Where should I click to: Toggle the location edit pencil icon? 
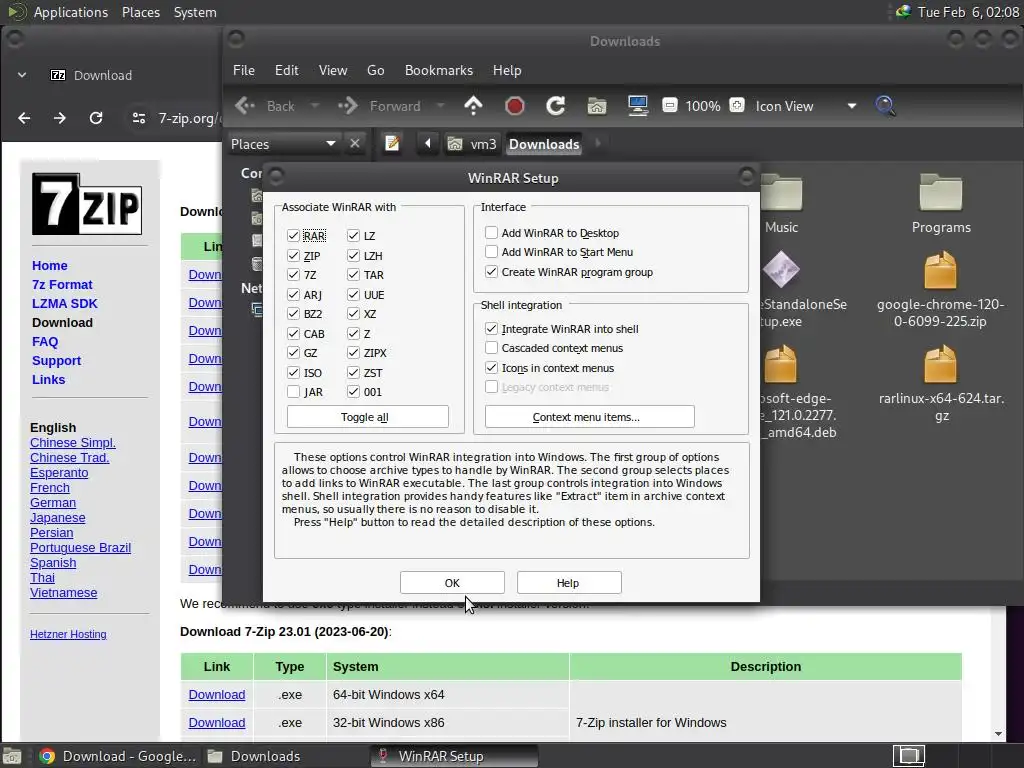point(392,144)
